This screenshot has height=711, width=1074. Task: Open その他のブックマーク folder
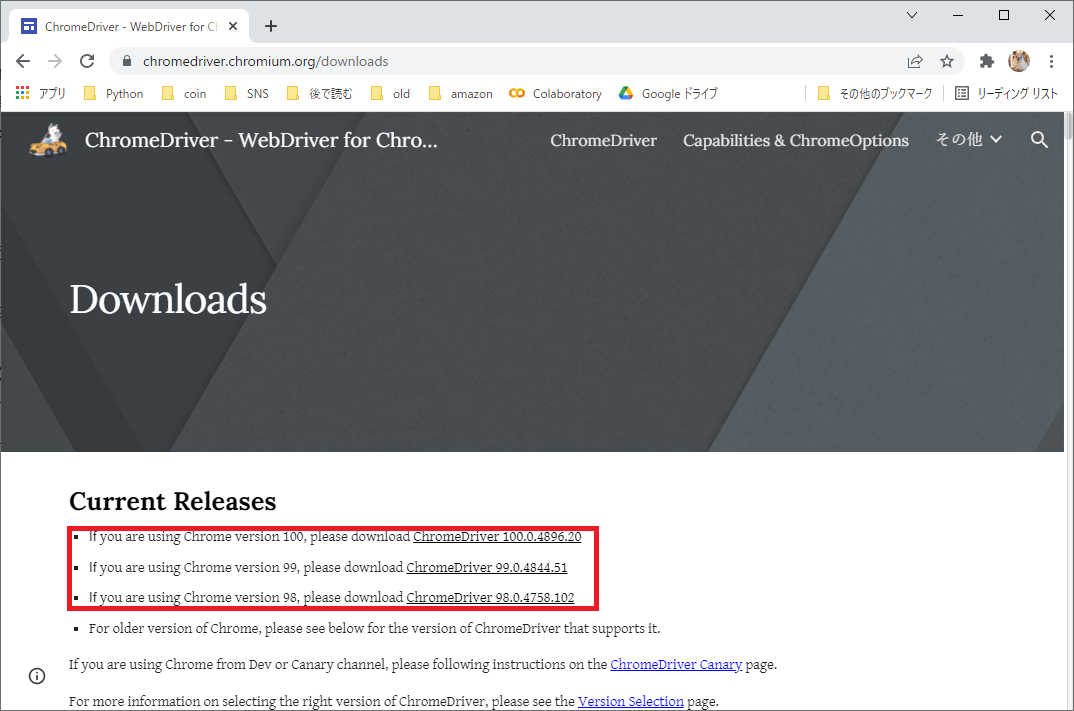click(875, 93)
